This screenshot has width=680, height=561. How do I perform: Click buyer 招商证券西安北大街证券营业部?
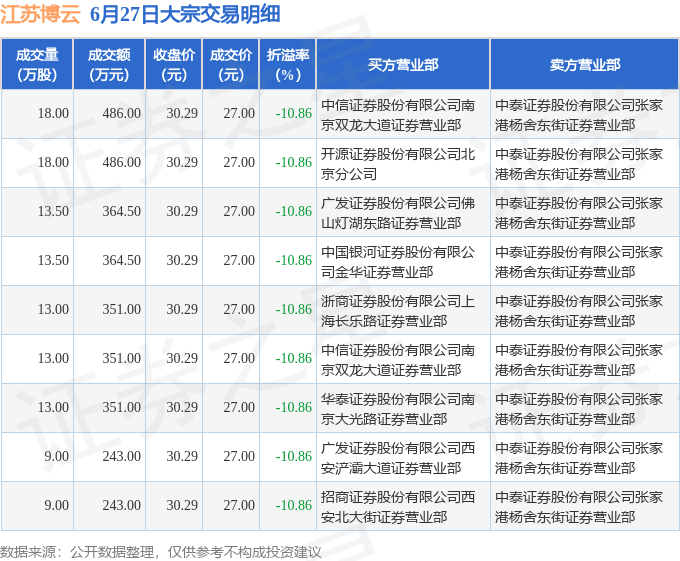398,506
